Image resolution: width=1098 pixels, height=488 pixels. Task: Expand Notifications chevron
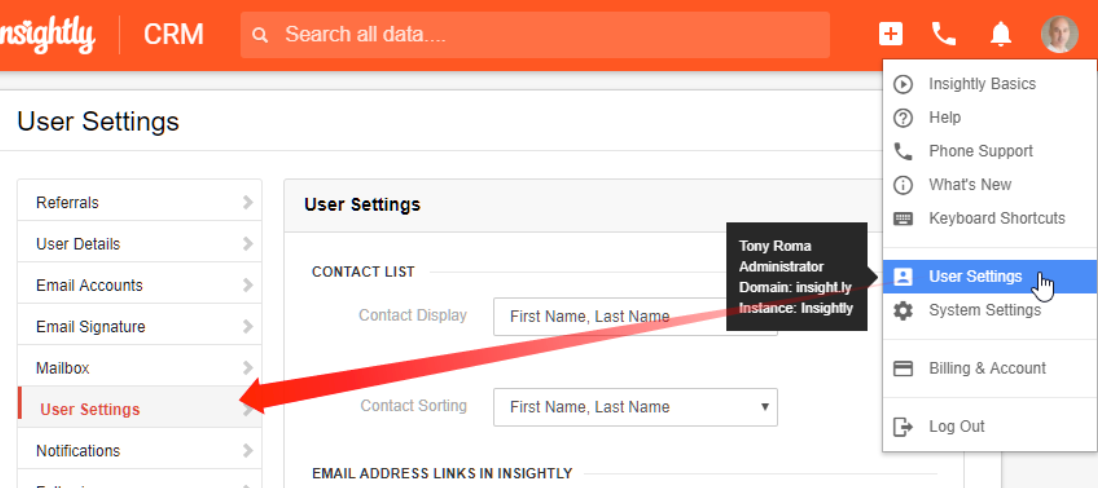tap(247, 450)
